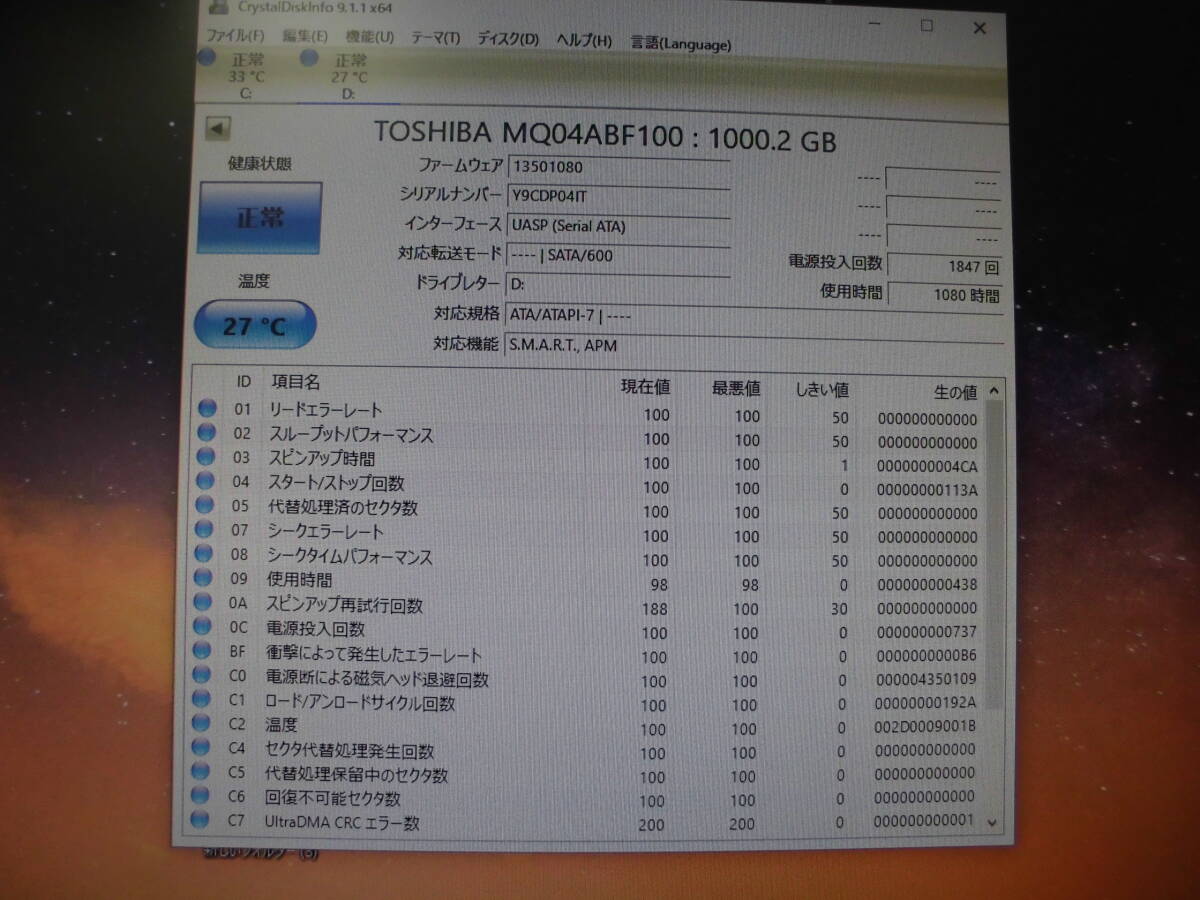Click the power-on count value 1847 回
This screenshot has width=1200, height=900.
(x=945, y=266)
